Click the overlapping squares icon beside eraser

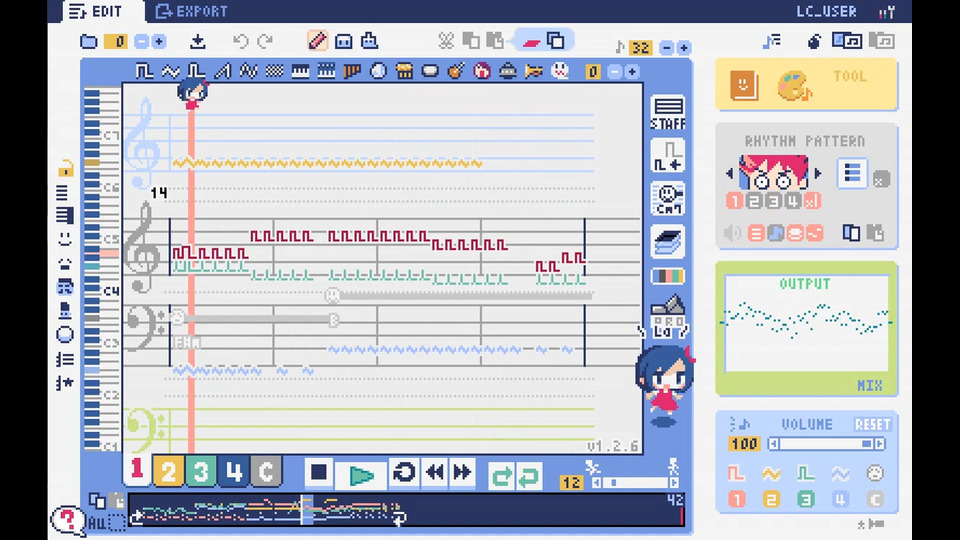pyautogui.click(x=556, y=41)
